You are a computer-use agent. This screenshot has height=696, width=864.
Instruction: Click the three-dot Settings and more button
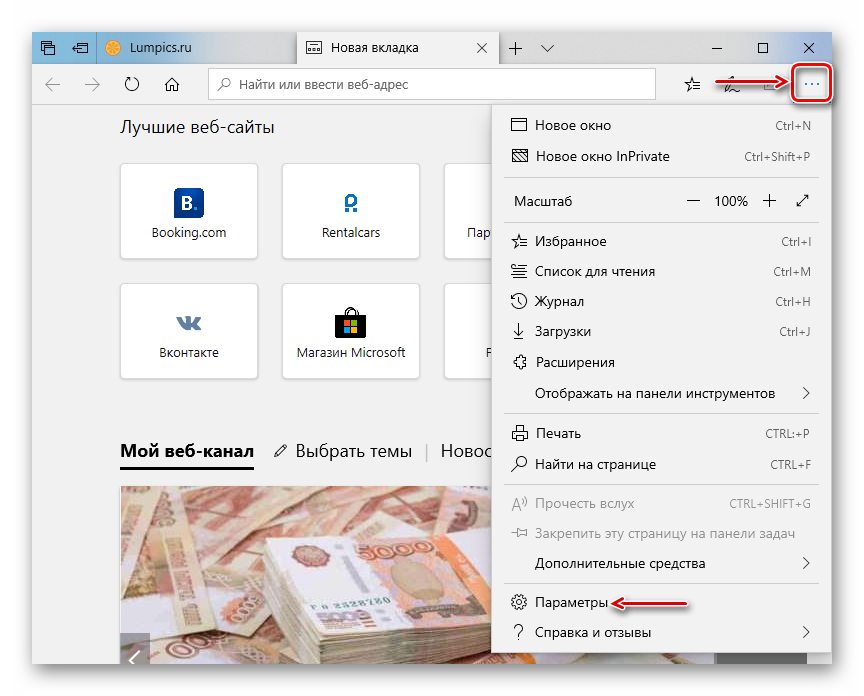coord(811,85)
